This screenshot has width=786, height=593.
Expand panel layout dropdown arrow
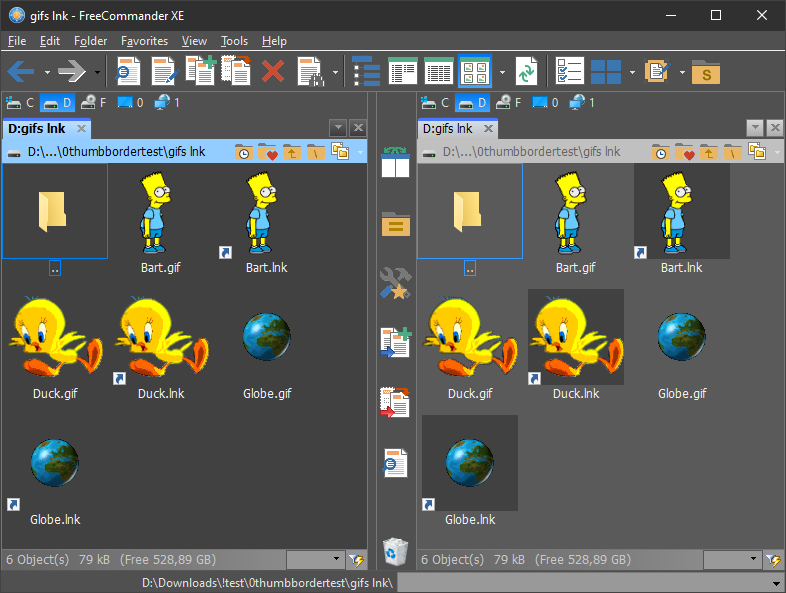click(x=632, y=72)
